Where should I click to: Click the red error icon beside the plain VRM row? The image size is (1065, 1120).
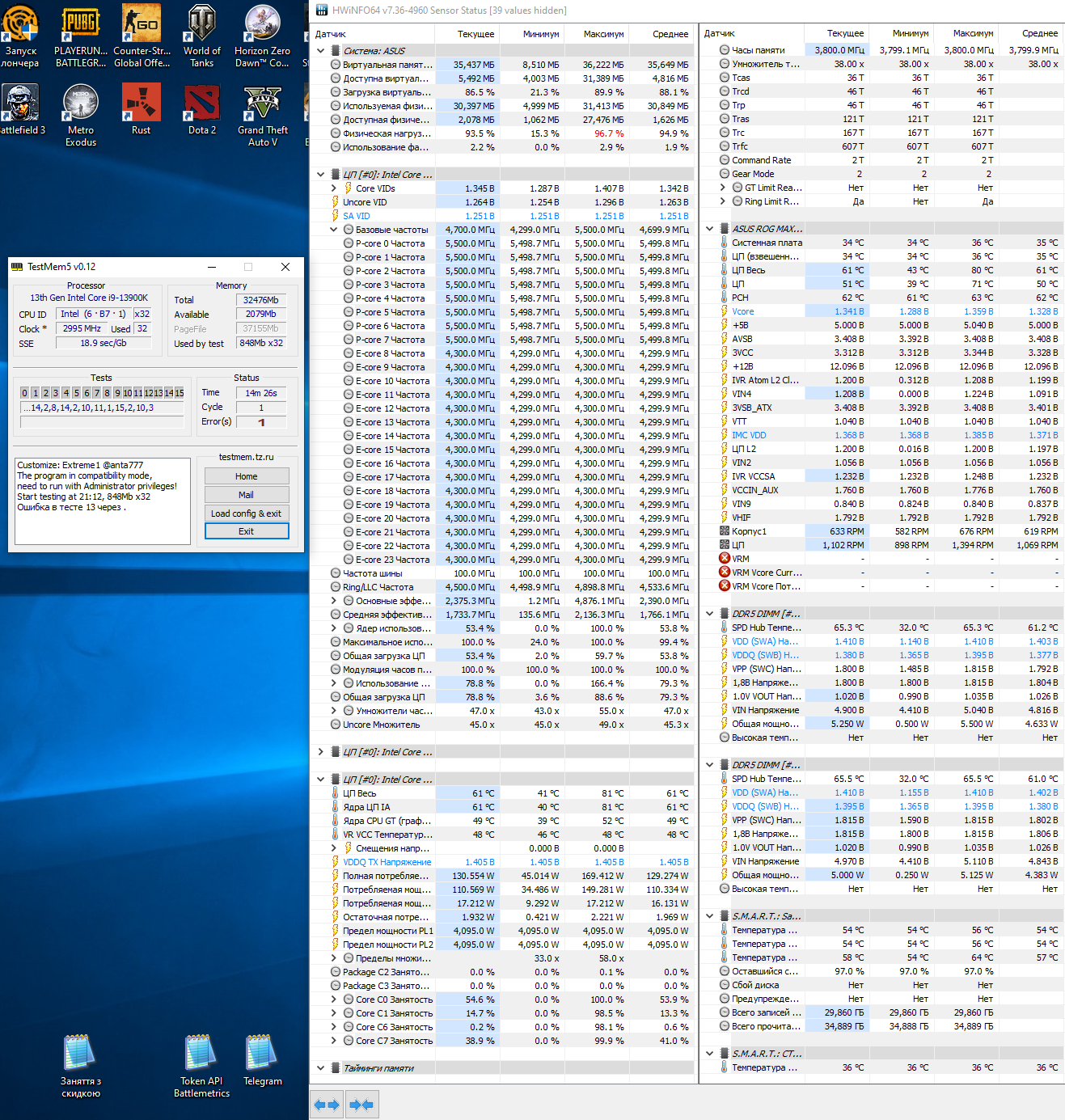(x=725, y=559)
